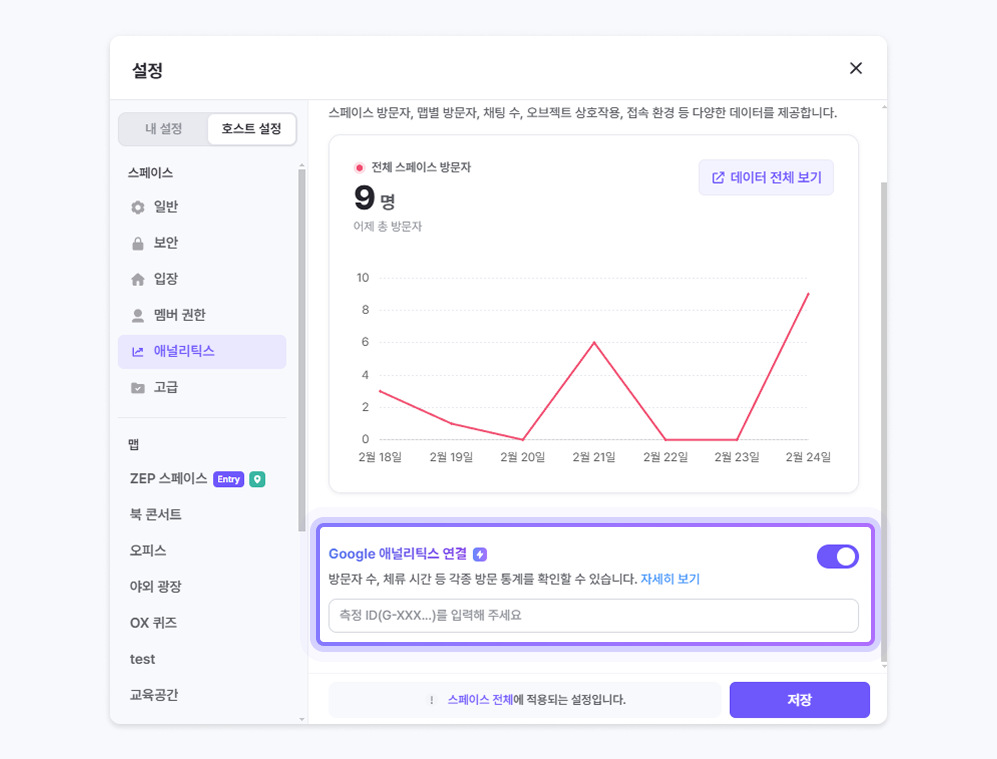Click the chart icon beside 애널리틱스
This screenshot has width=997, height=759.
138,351
